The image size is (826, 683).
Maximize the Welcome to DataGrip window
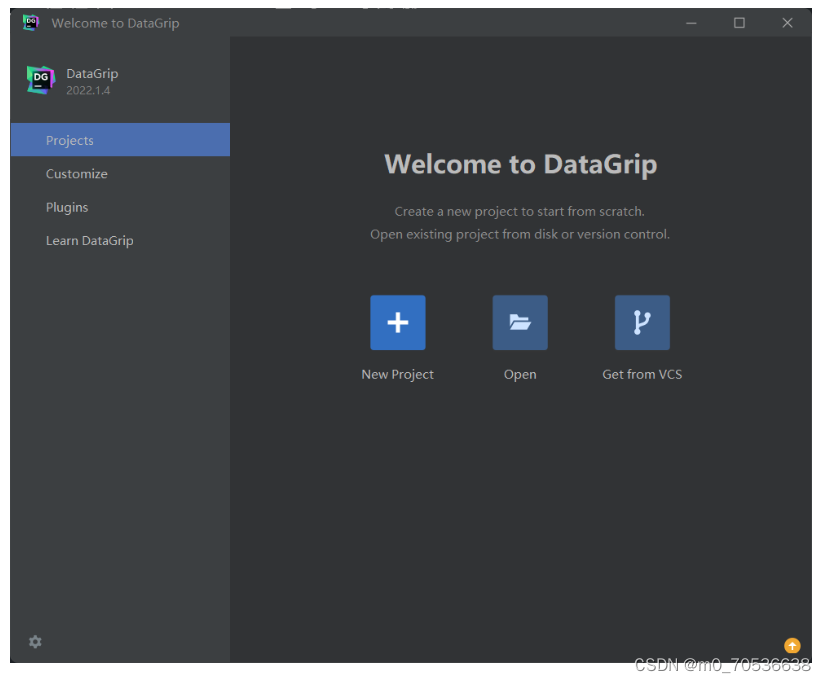coord(739,23)
